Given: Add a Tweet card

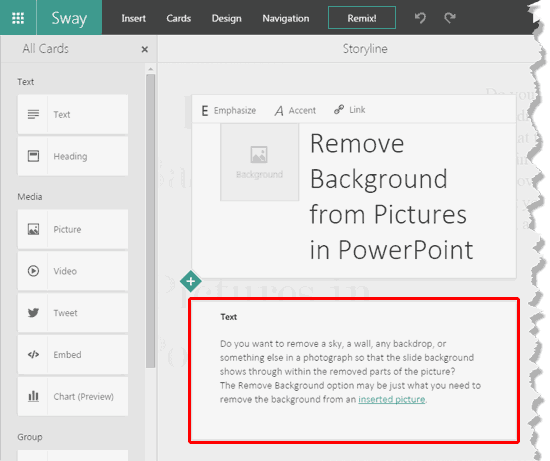Looking at the screenshot, I should coord(73,313).
